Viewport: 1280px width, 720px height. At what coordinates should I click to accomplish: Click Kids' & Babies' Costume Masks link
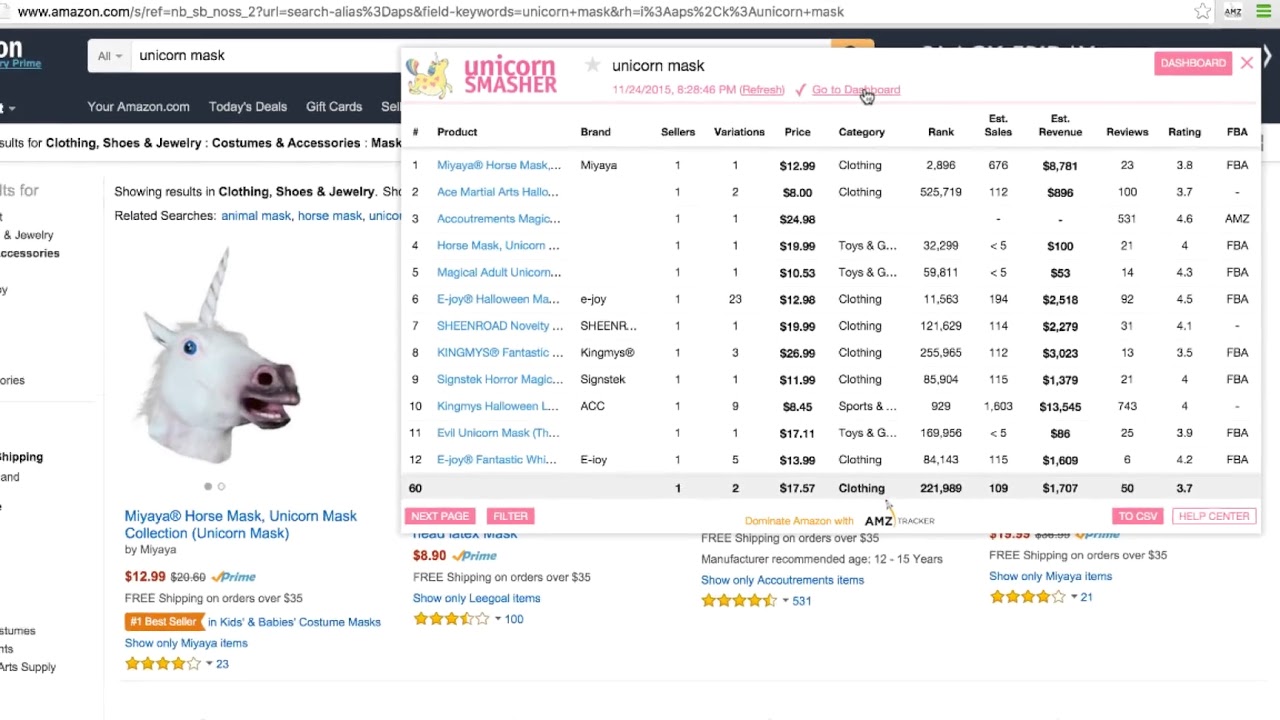(294, 622)
